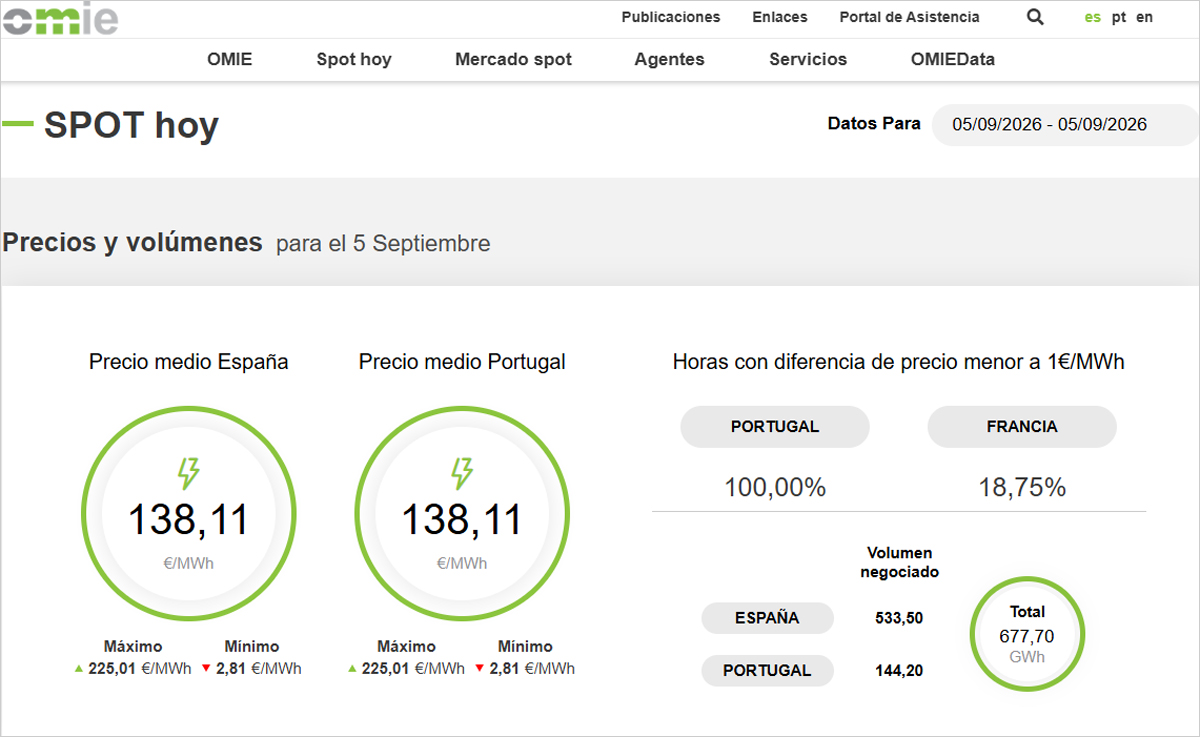Click the SPOT hoy page heading

click(x=131, y=126)
